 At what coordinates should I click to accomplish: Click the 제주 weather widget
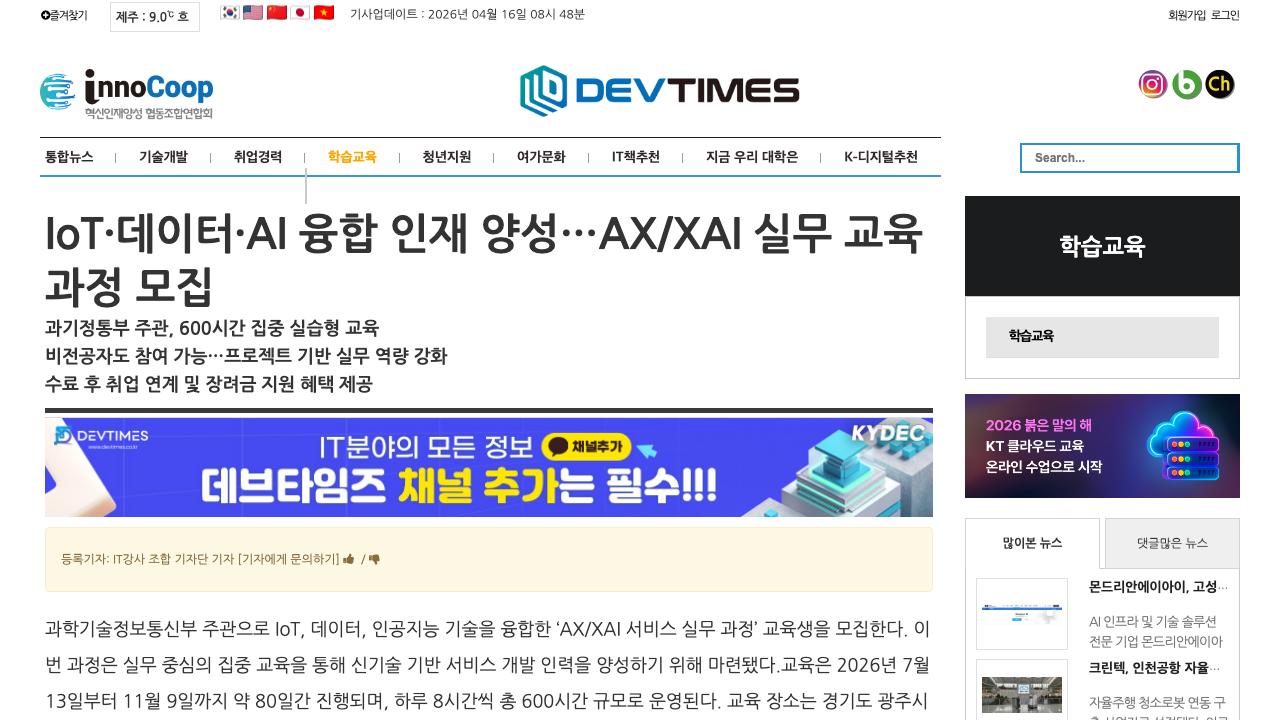click(x=155, y=17)
